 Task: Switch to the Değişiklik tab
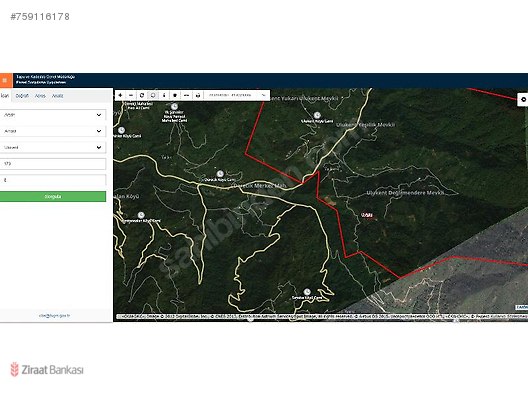pyautogui.click(x=22, y=96)
